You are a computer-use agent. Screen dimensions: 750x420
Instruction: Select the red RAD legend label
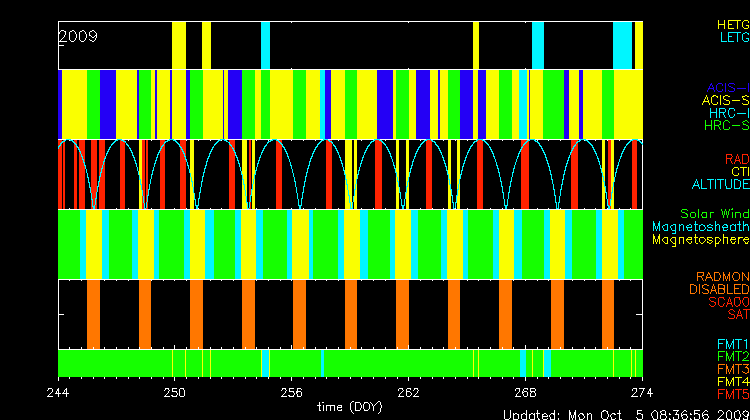(736, 159)
